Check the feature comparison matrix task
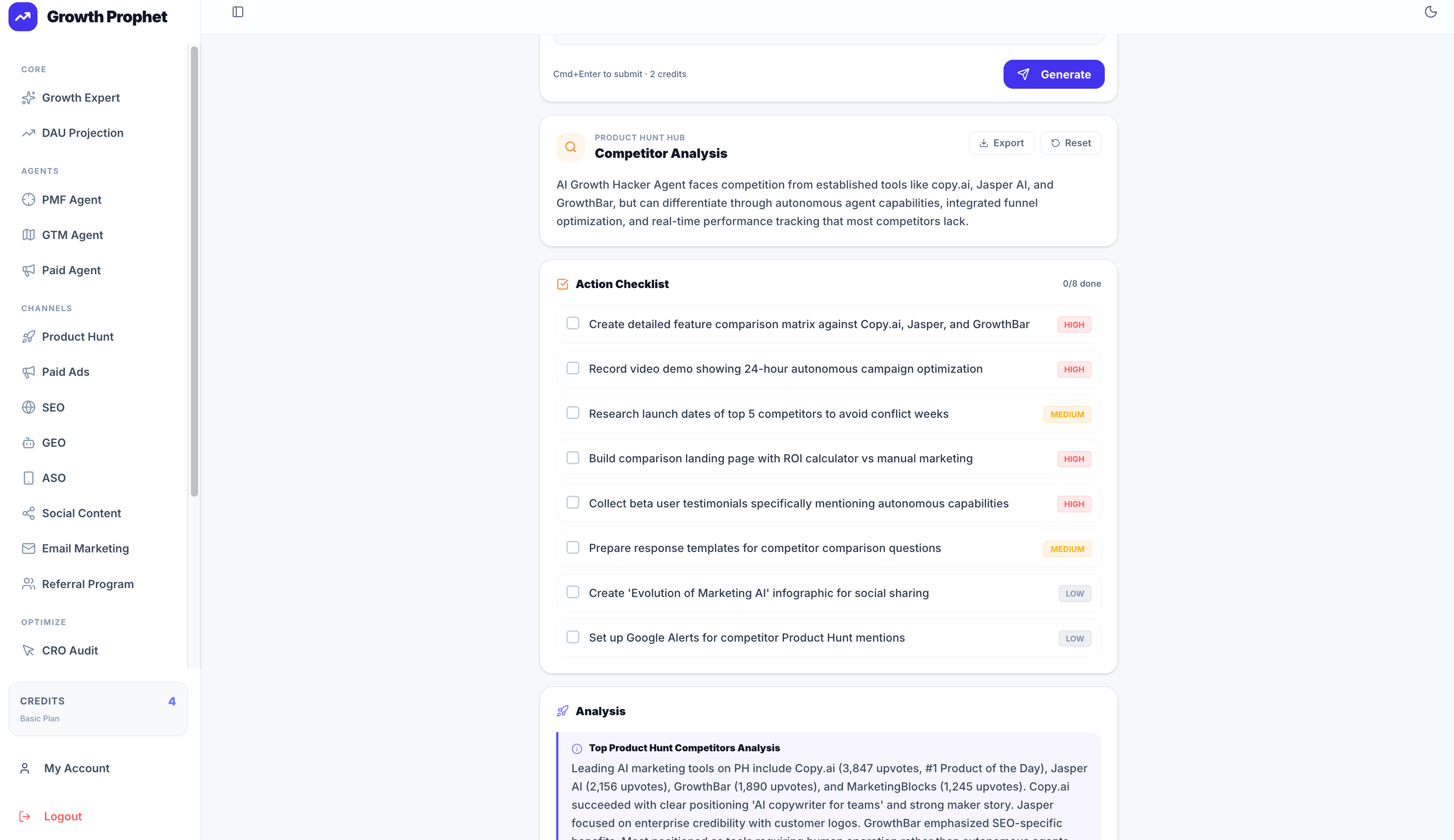The image size is (1454, 840). [x=573, y=324]
